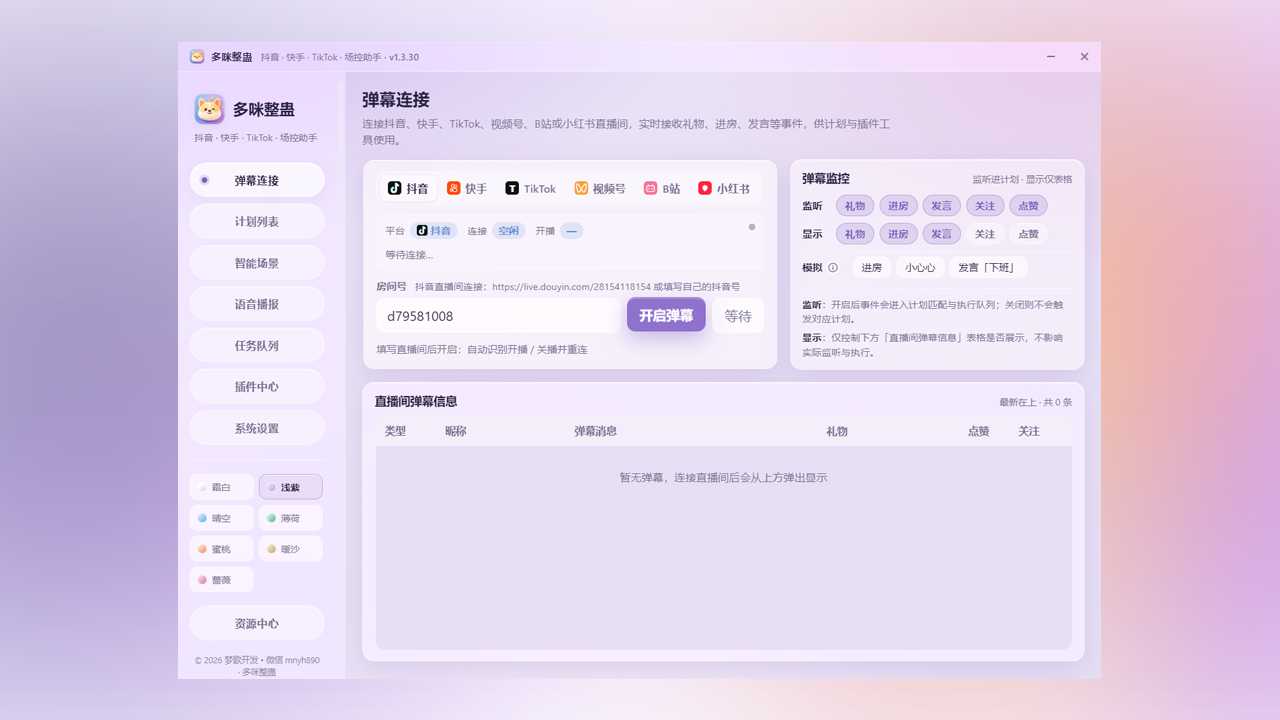This screenshot has height=720, width=1280.
Task: Click the 开启弹幕 button
Action: coord(666,315)
